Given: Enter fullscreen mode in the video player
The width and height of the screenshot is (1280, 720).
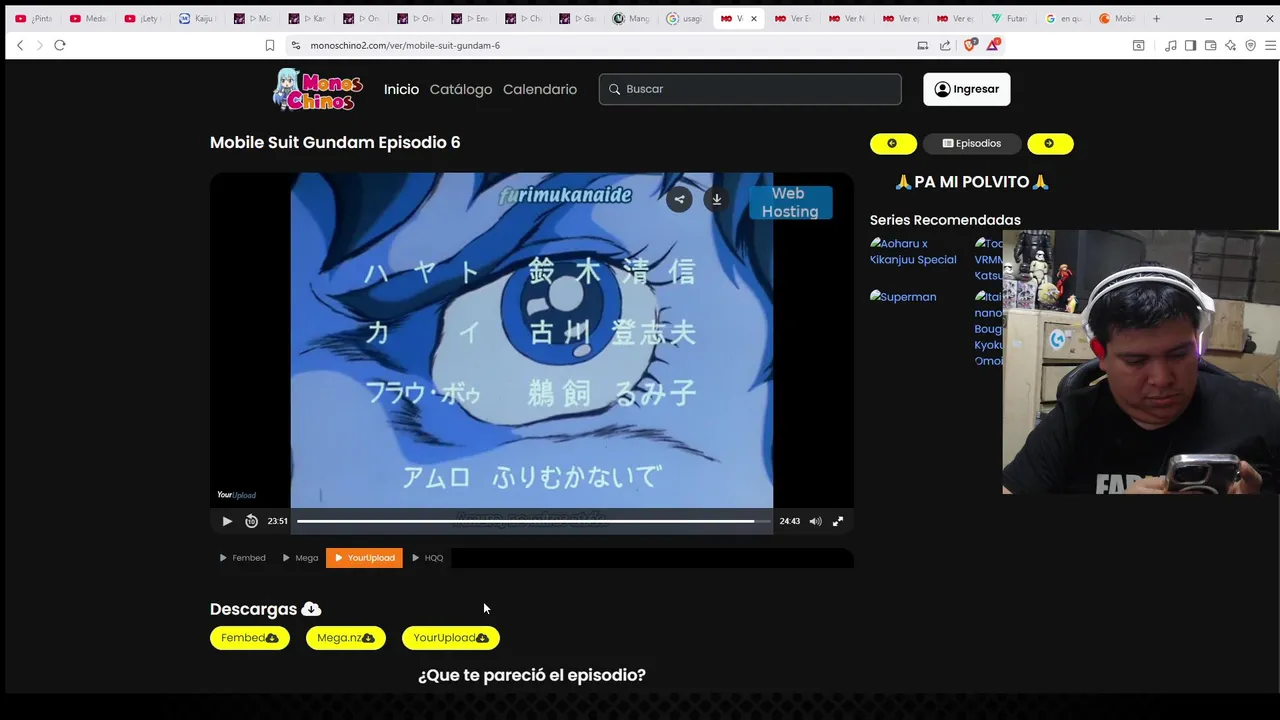Looking at the screenshot, I should click(x=838, y=521).
